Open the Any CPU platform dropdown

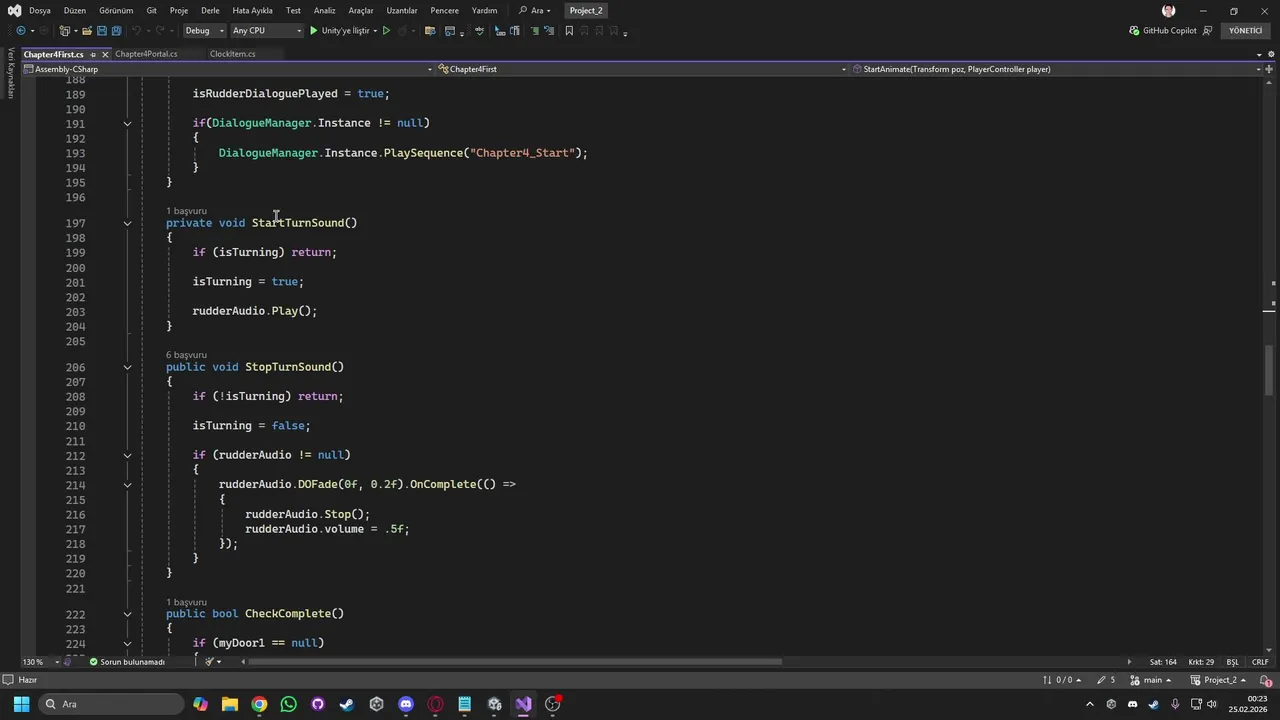point(266,31)
